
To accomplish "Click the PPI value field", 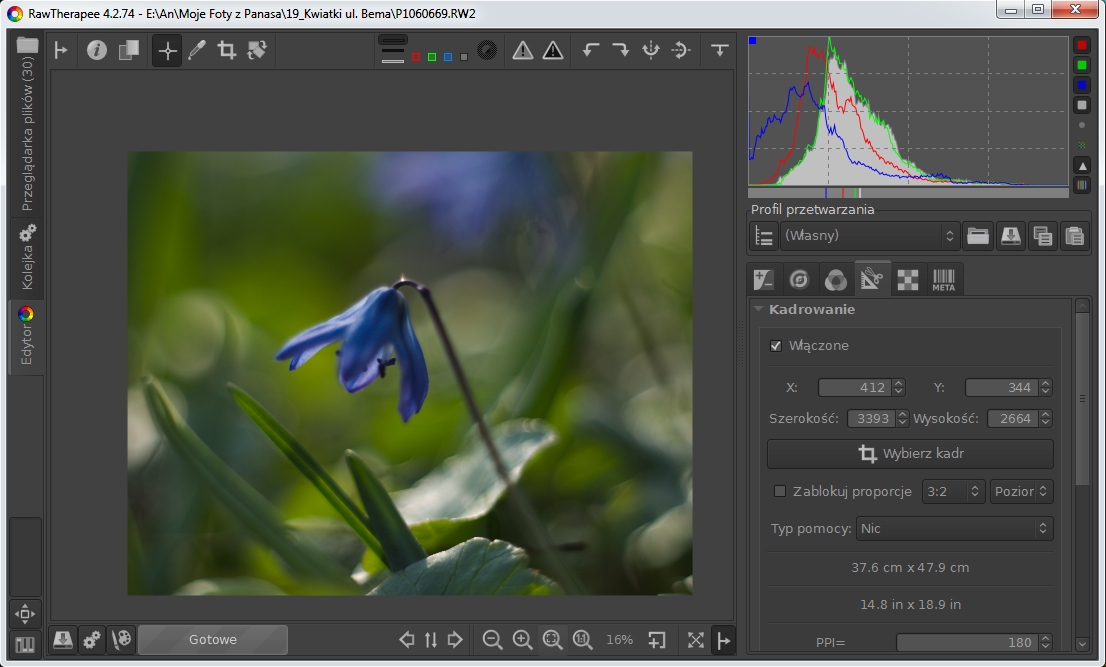I will tap(965, 642).
